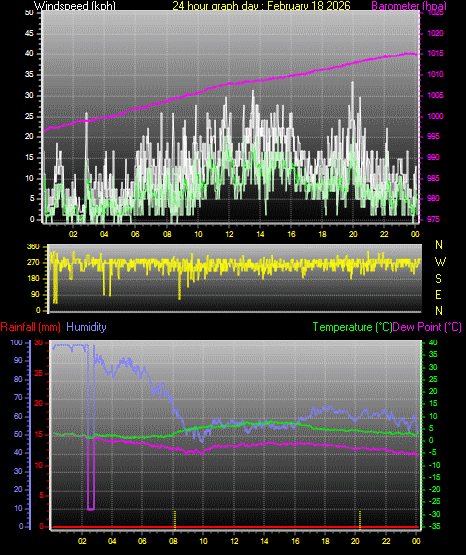Click the yellow dotted marker near 20 on rainfall graph
This screenshot has width=466, height=555.
360,519
